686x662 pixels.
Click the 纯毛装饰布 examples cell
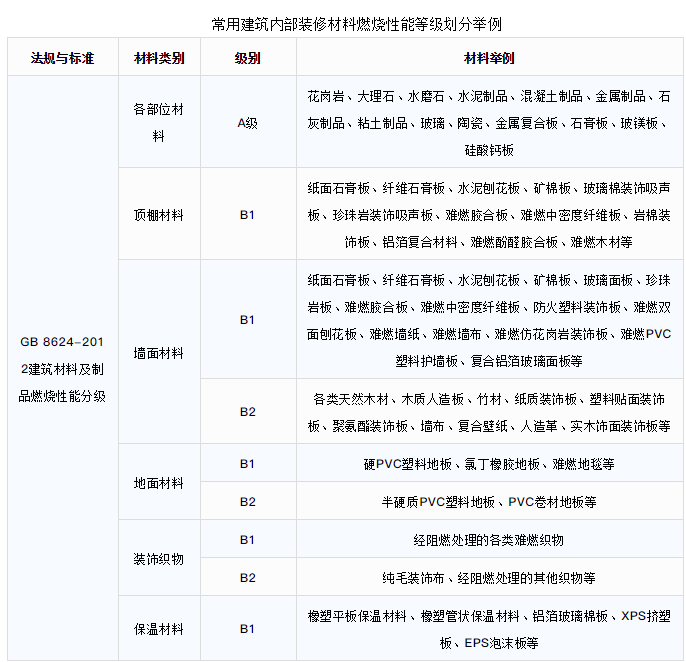[489, 578]
